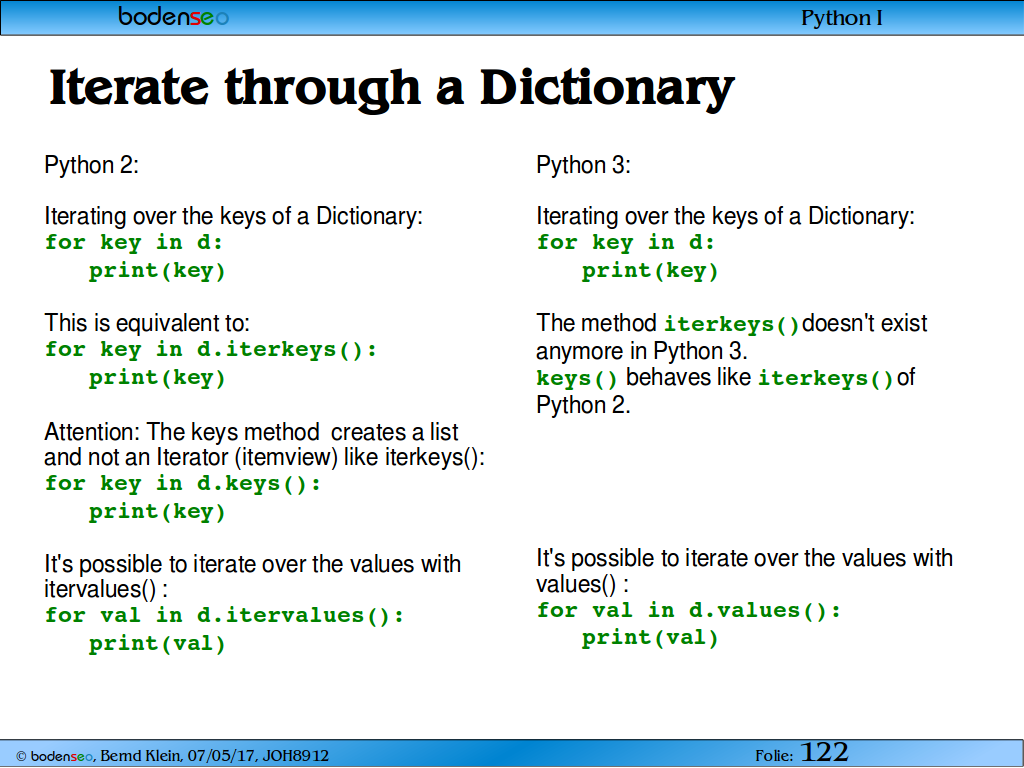Click the "values() :" text line
1024x768 pixels.
point(583,584)
